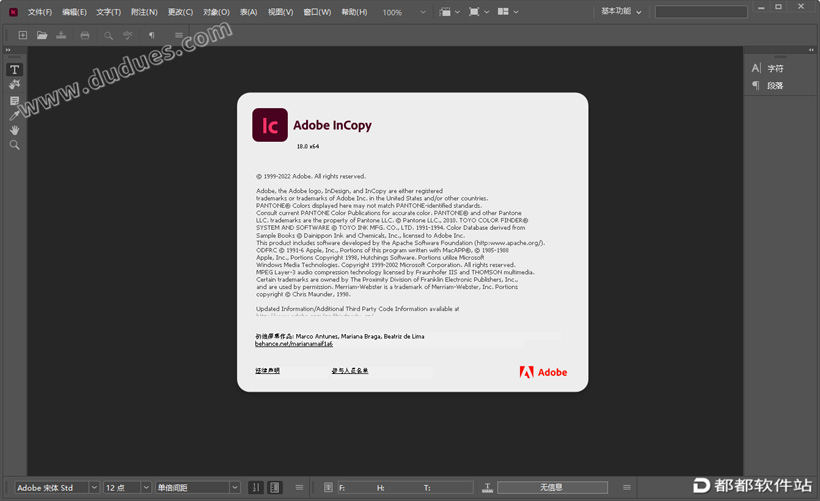The height and width of the screenshot is (501, 820).
Task: Click the 18.0 x64 version text
Action: point(308,146)
